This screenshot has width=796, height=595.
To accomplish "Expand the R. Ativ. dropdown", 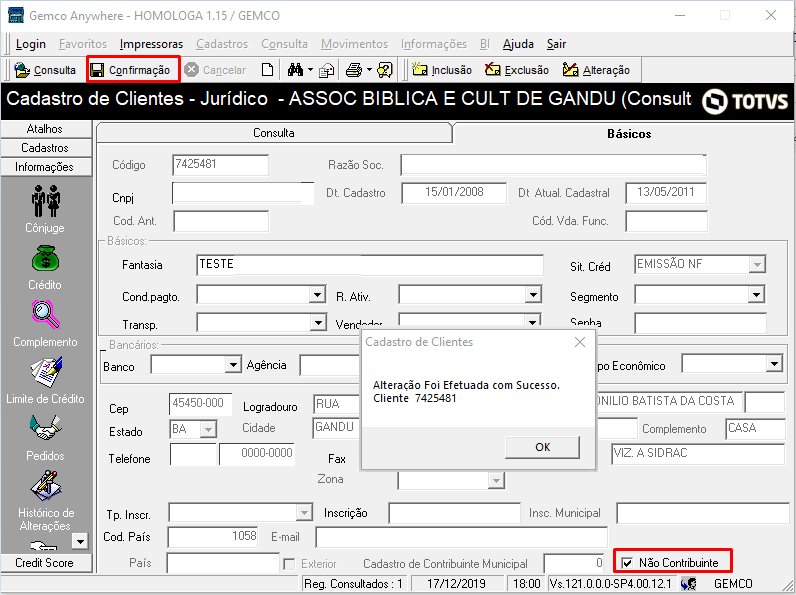I will click(x=533, y=294).
